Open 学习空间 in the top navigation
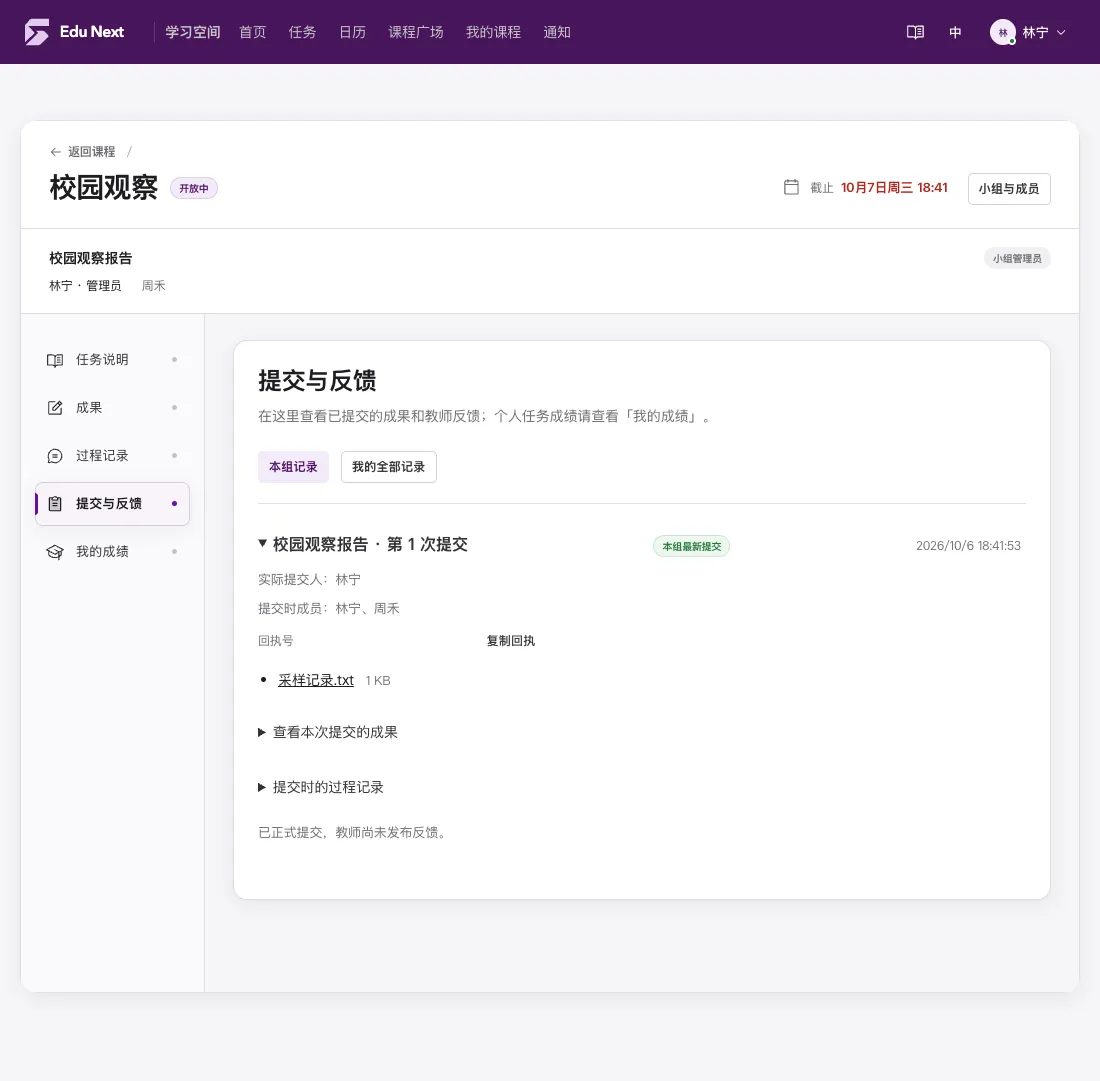1100x1081 pixels. tap(193, 32)
